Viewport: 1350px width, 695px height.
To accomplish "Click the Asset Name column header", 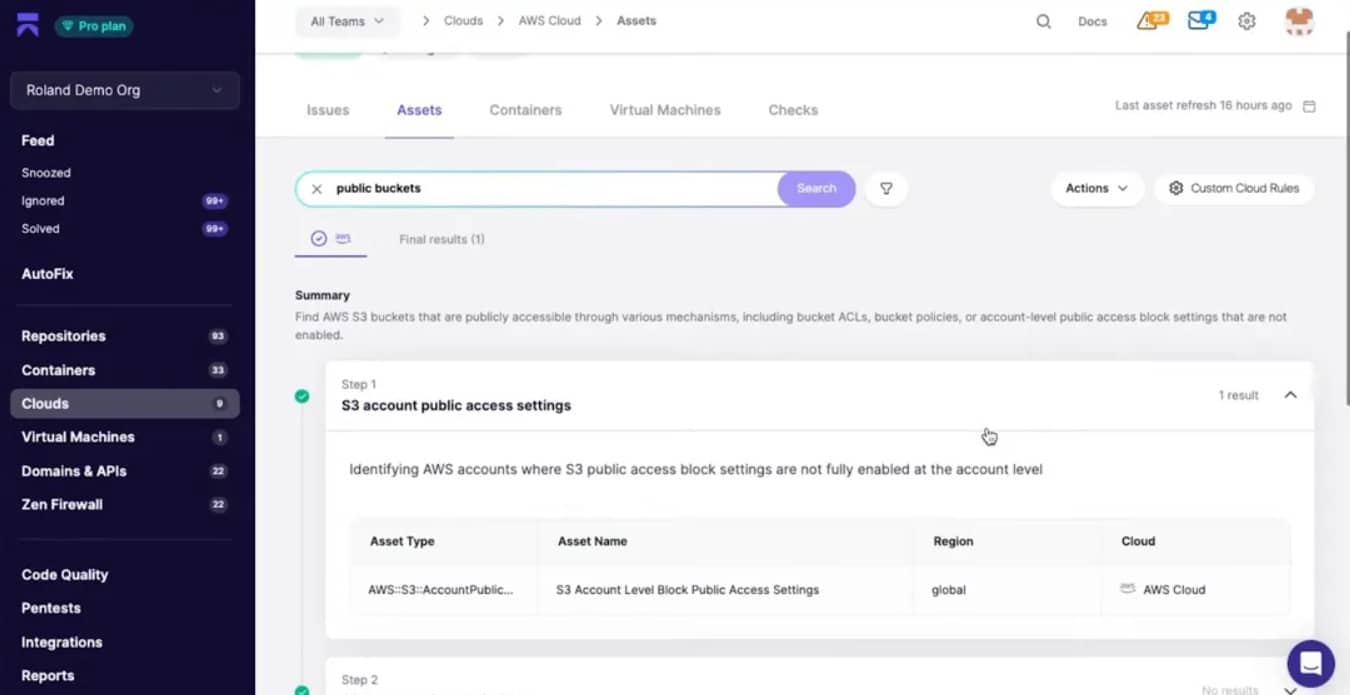I will pos(592,541).
